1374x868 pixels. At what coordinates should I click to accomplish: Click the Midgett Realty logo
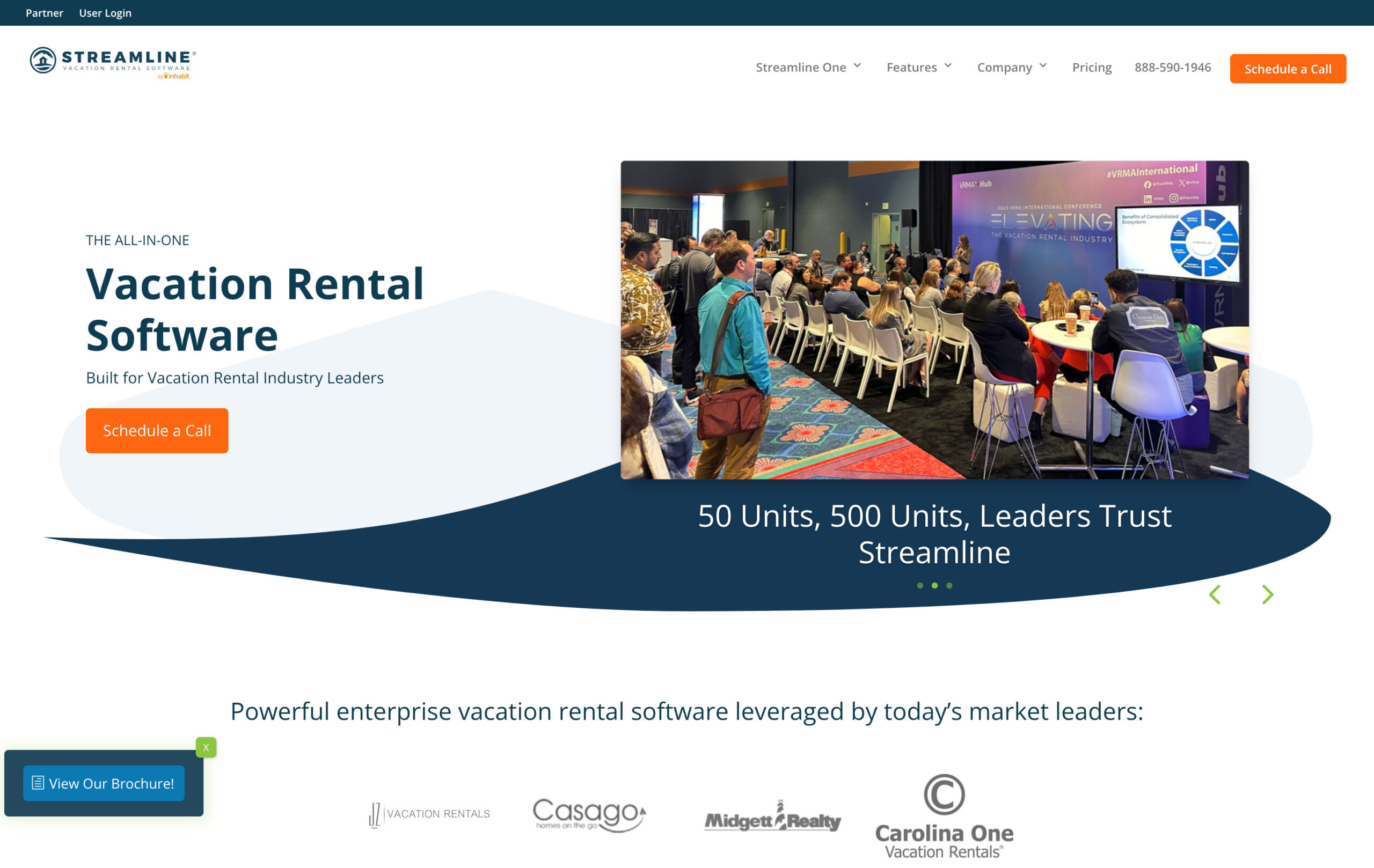click(772, 816)
